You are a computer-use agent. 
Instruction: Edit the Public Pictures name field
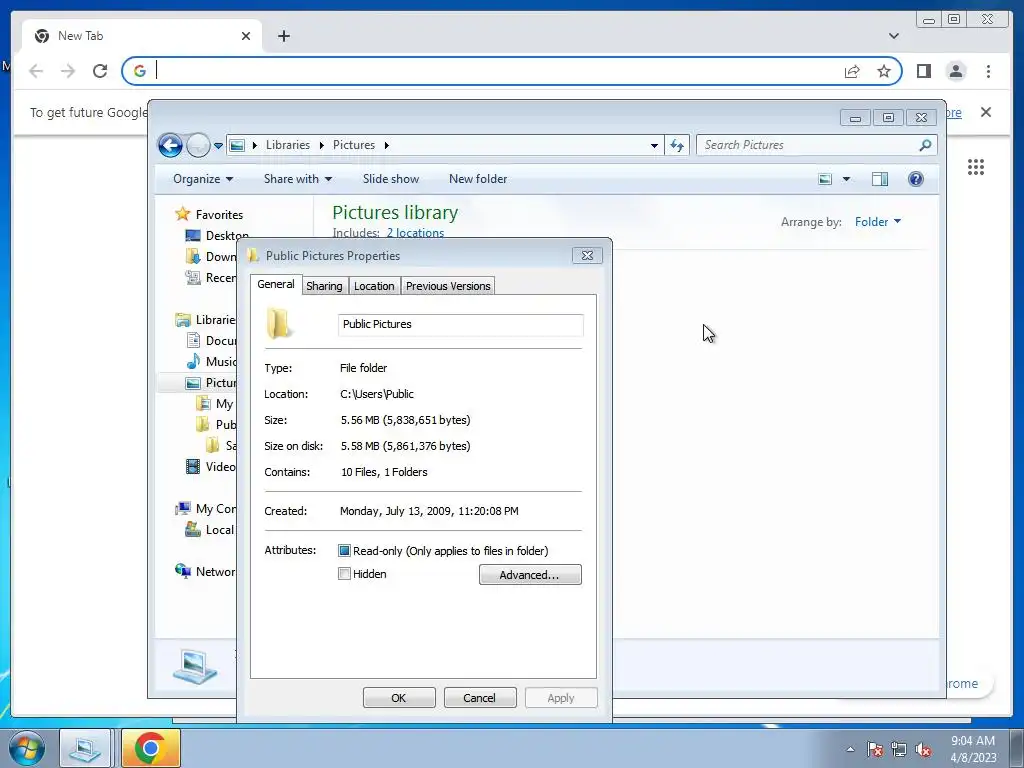point(460,325)
